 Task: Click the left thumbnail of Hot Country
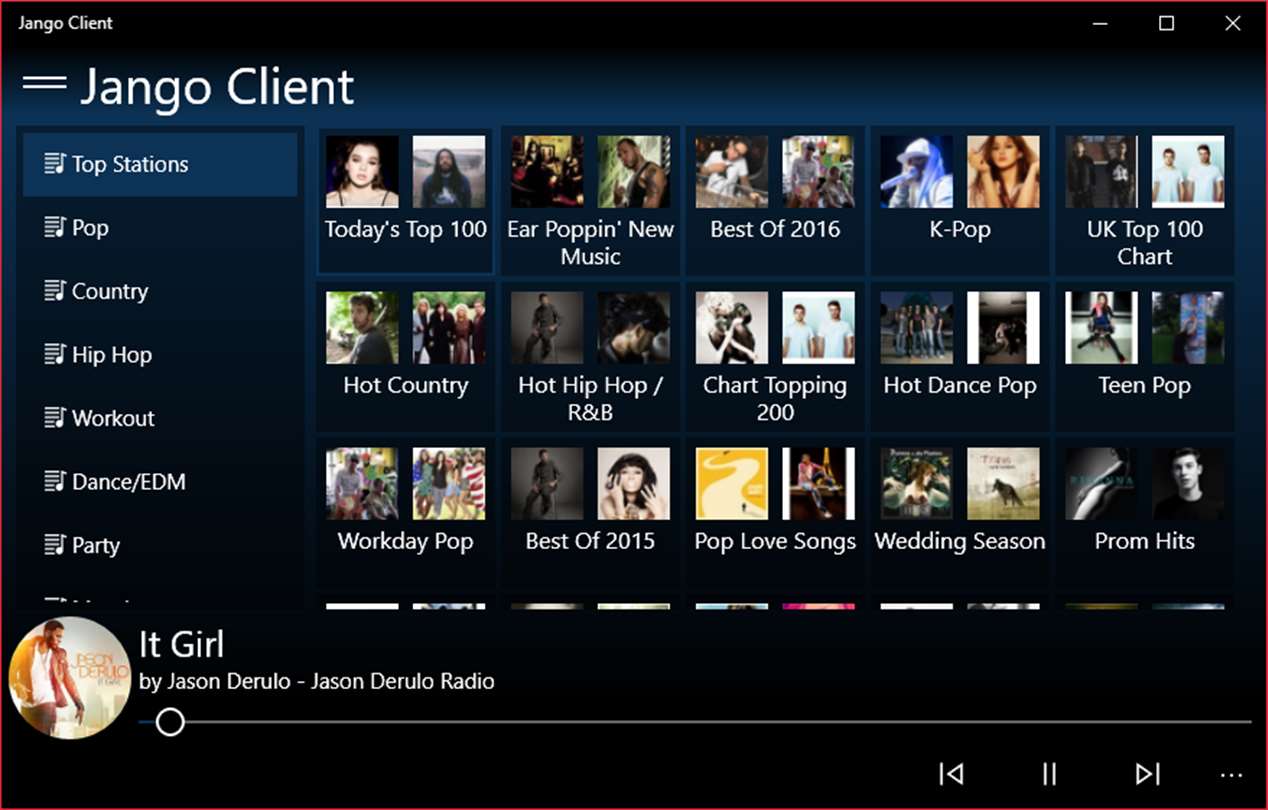point(362,328)
